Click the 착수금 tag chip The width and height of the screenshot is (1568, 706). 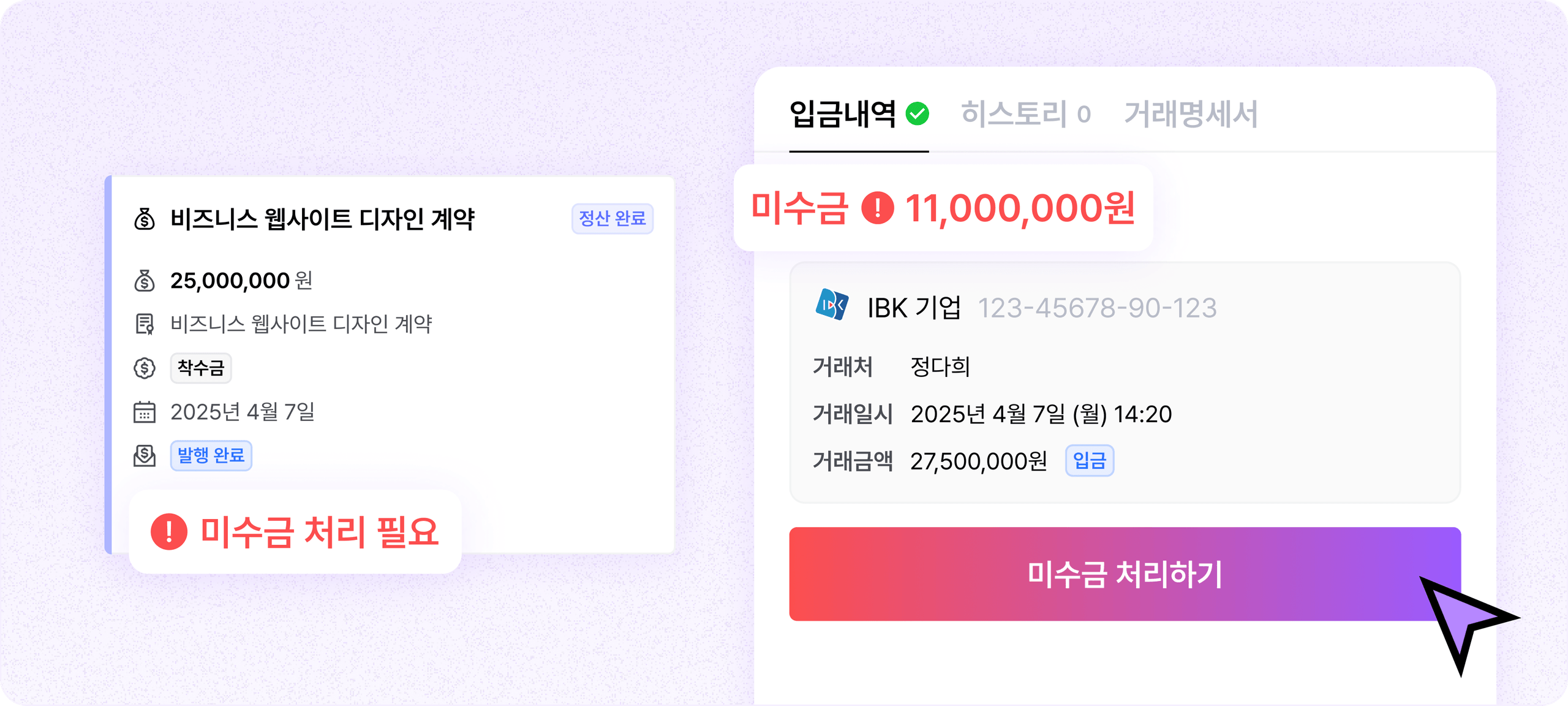(201, 368)
